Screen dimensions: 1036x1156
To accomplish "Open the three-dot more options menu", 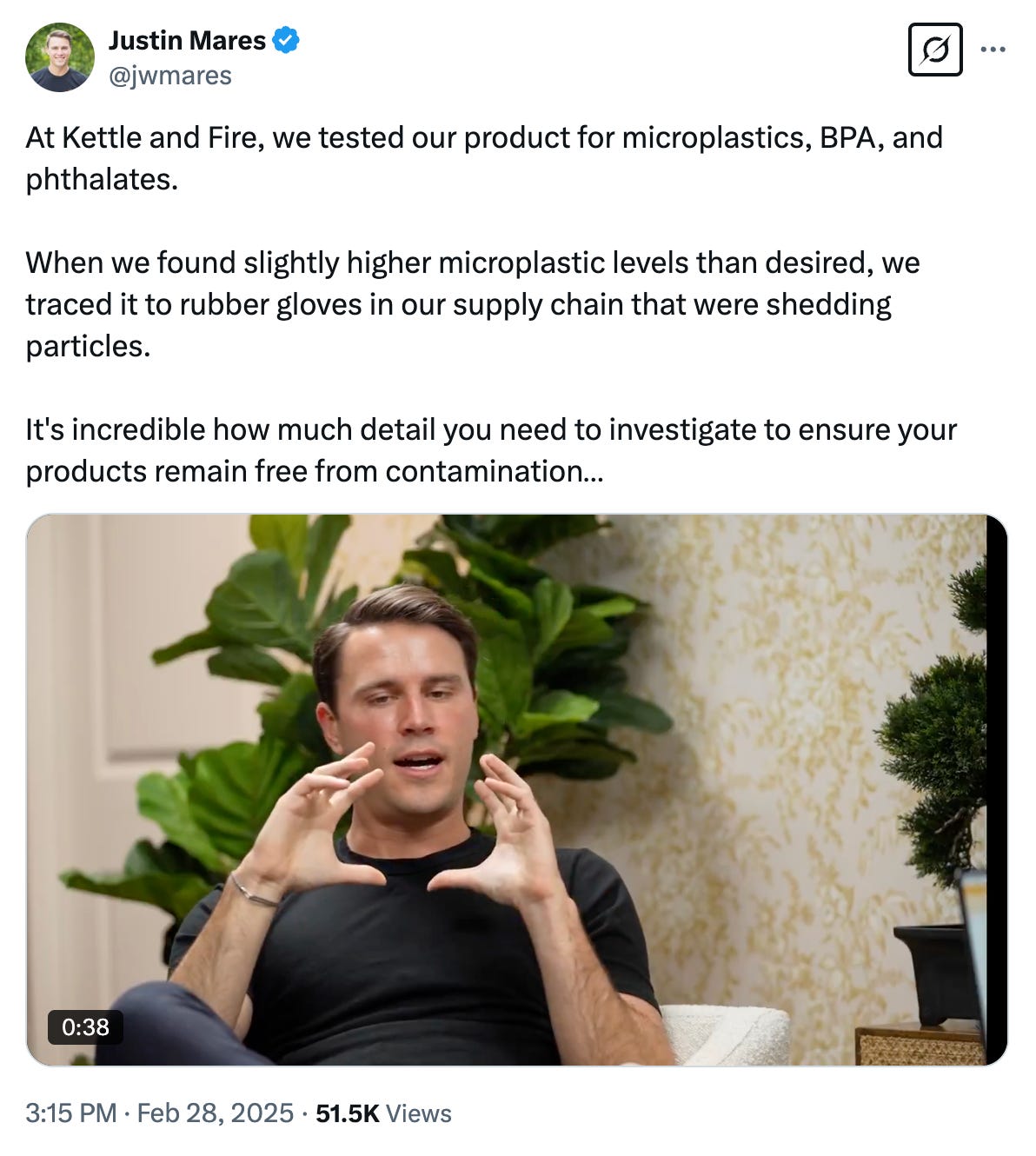I will click(x=993, y=50).
